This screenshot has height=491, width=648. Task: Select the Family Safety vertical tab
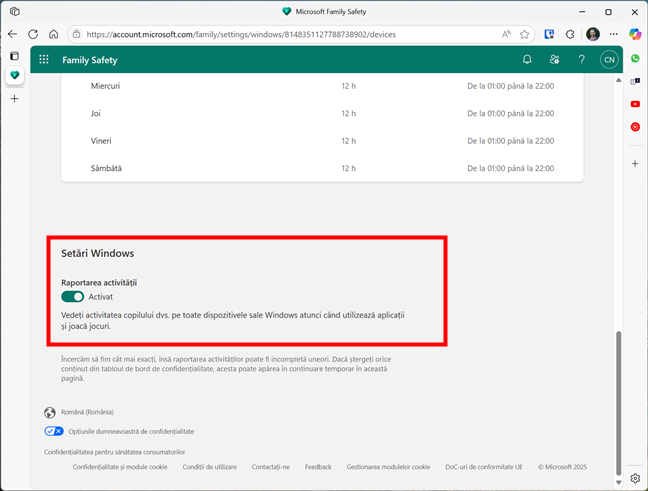point(14,75)
